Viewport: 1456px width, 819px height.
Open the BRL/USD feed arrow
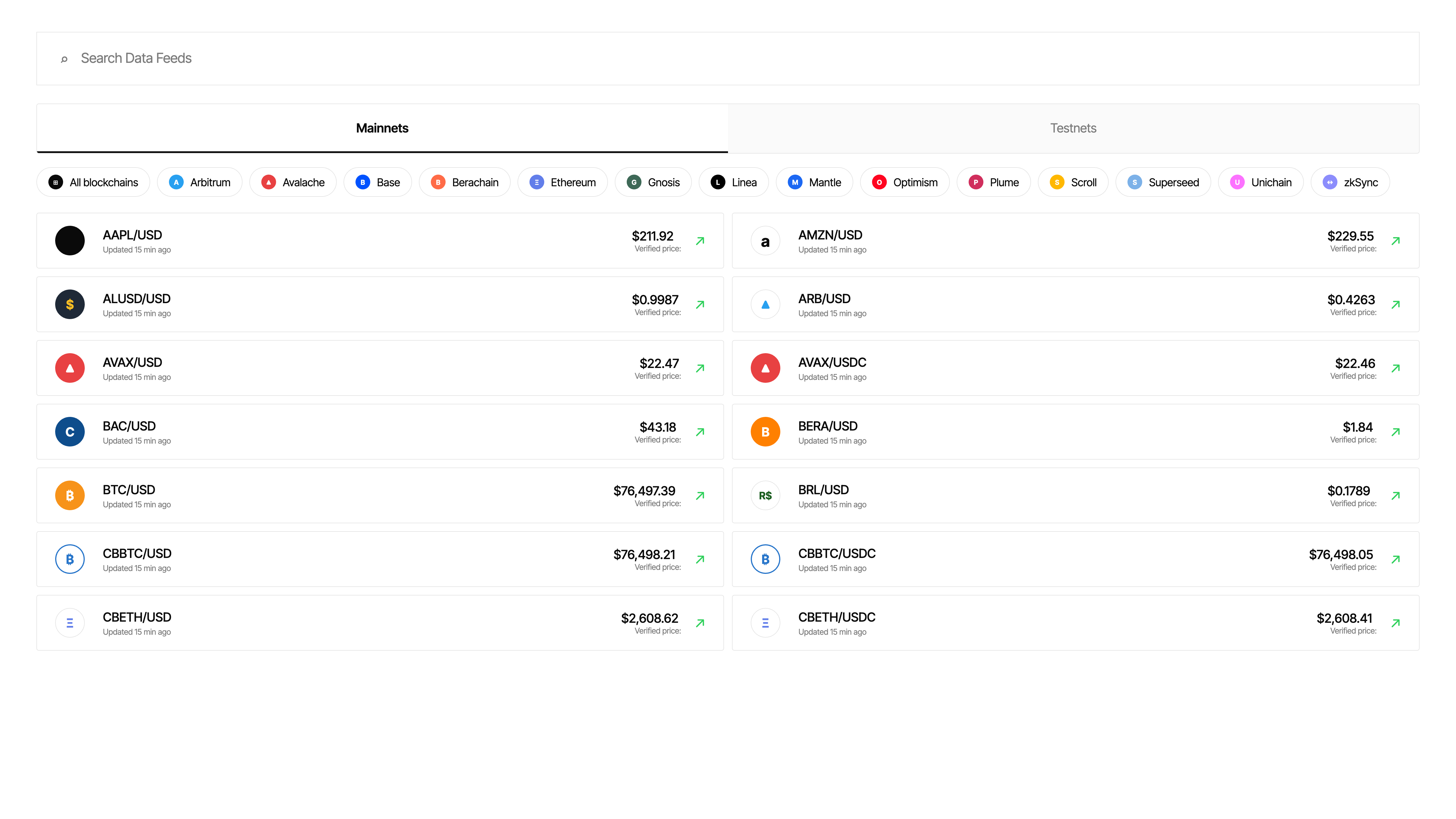(x=1395, y=496)
